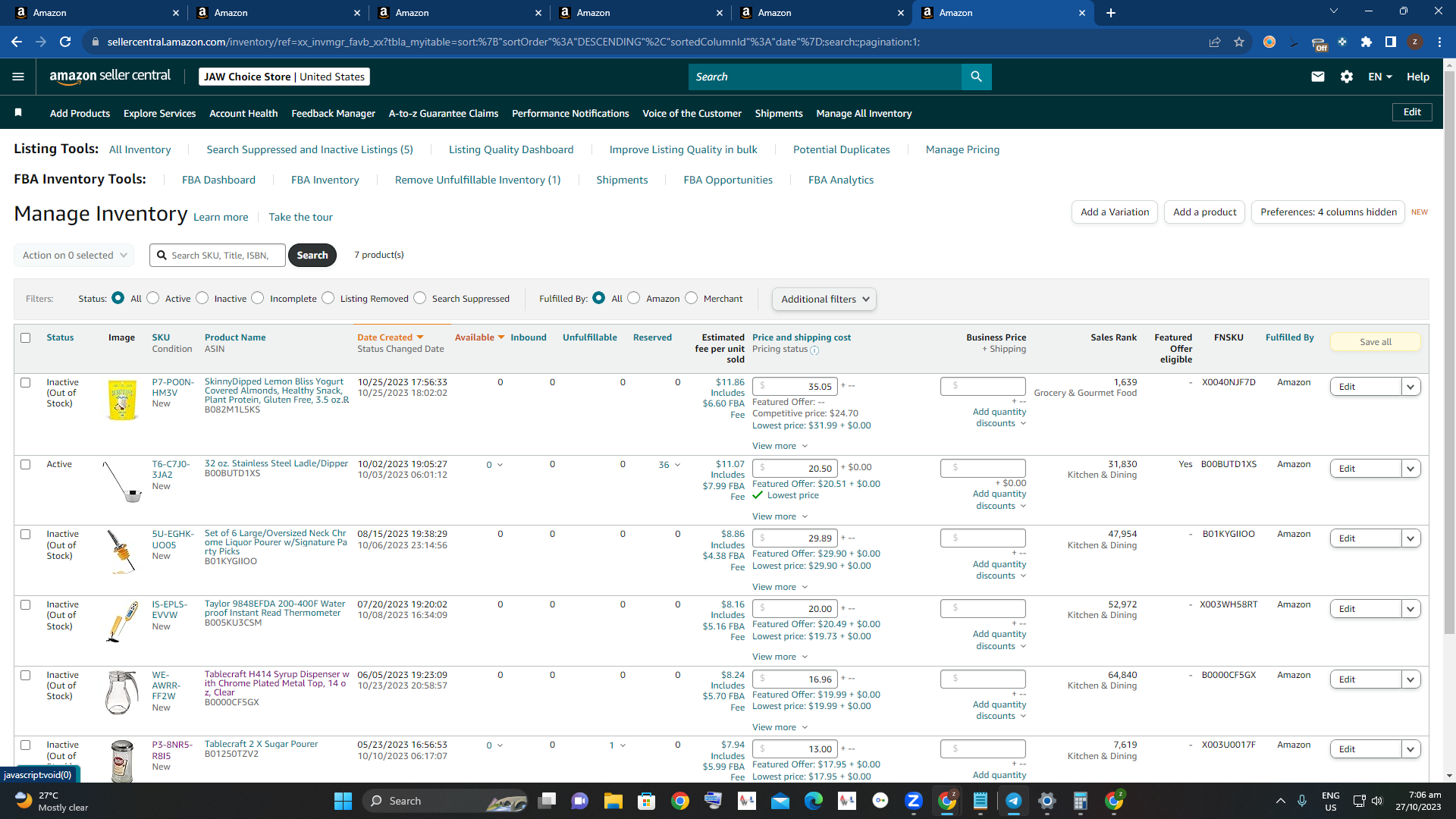
Task: Open the settings gear icon
Action: 1347,77
